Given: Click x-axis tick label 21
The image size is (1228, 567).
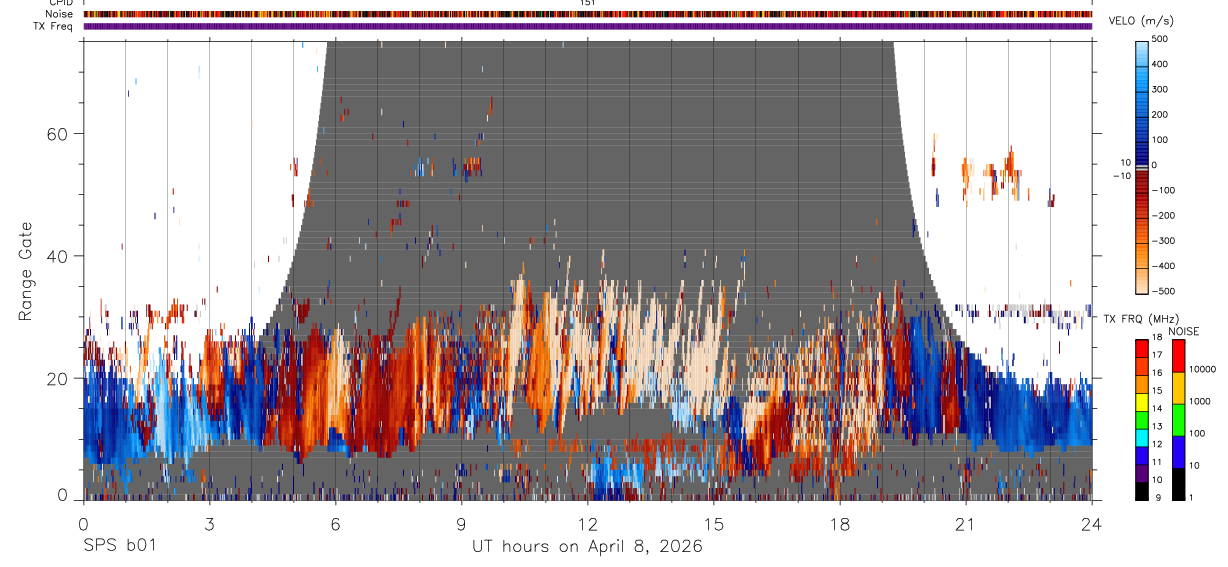Looking at the screenshot, I should pyautogui.click(x=965, y=523).
